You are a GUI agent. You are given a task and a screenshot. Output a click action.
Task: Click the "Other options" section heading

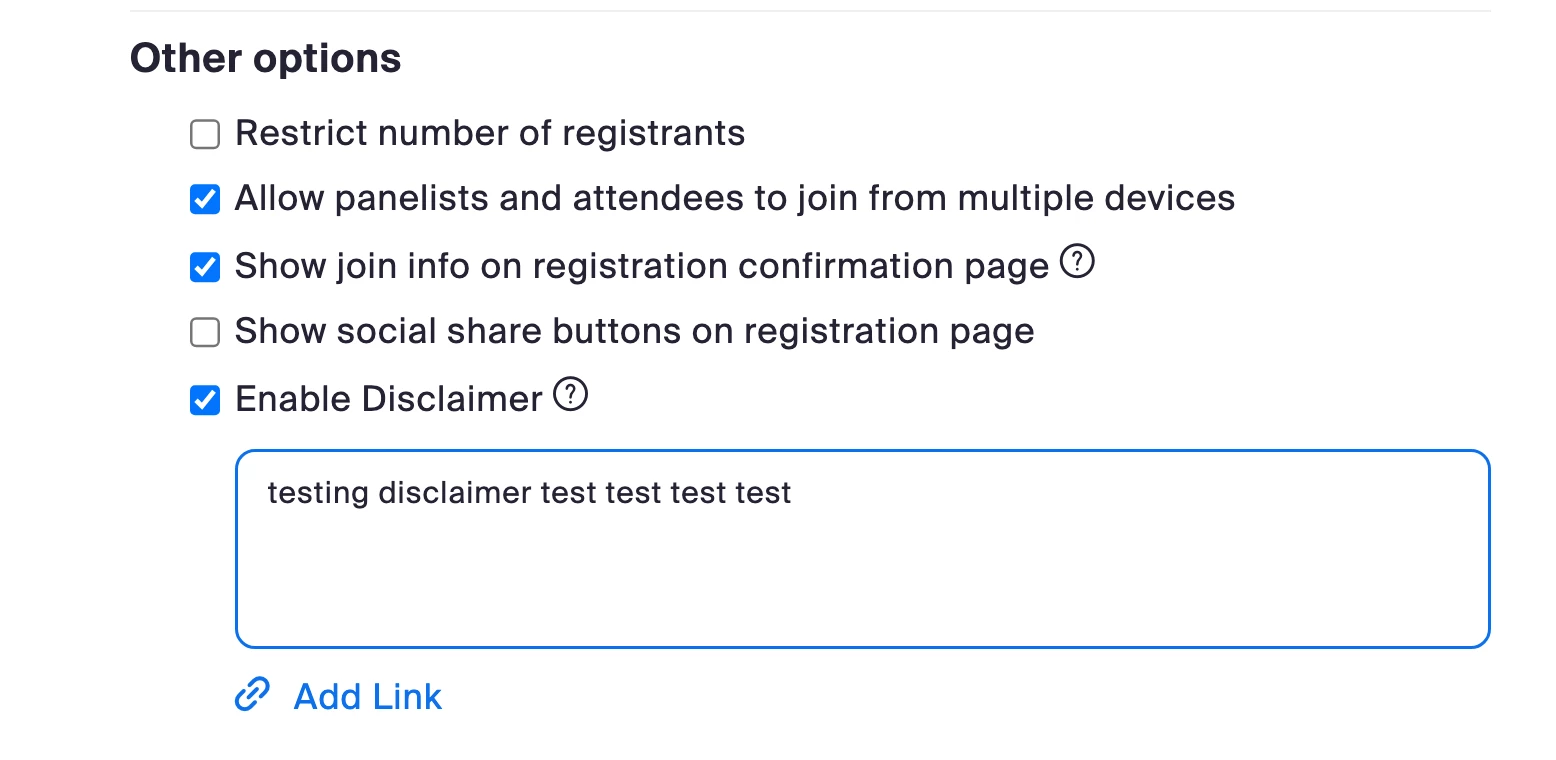click(x=265, y=59)
